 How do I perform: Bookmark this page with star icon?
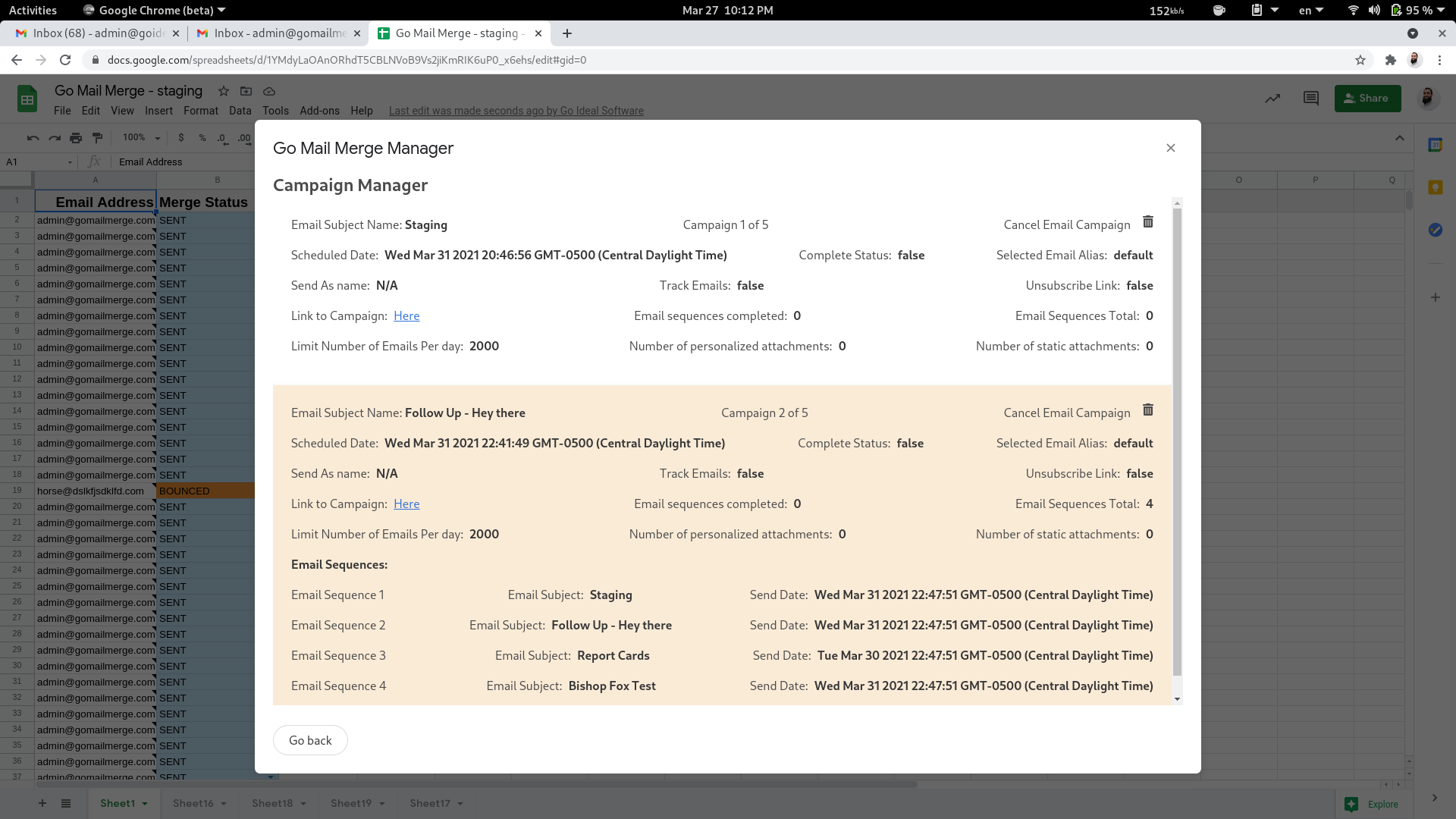click(1360, 60)
